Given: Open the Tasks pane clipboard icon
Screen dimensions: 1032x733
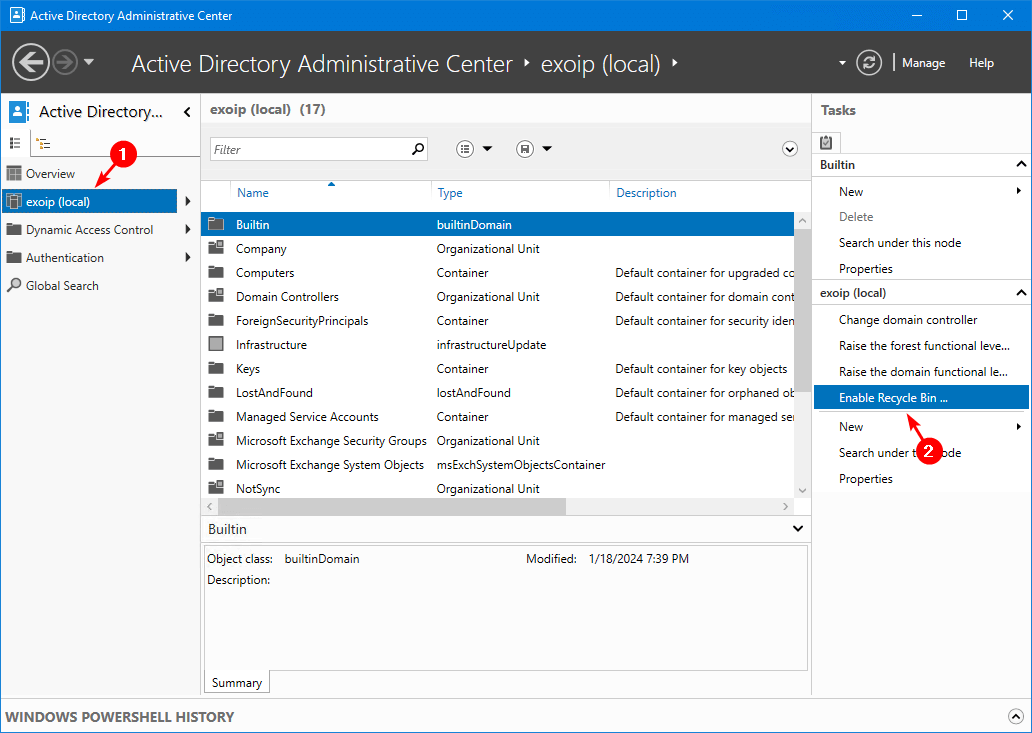Looking at the screenshot, I should point(827,142).
